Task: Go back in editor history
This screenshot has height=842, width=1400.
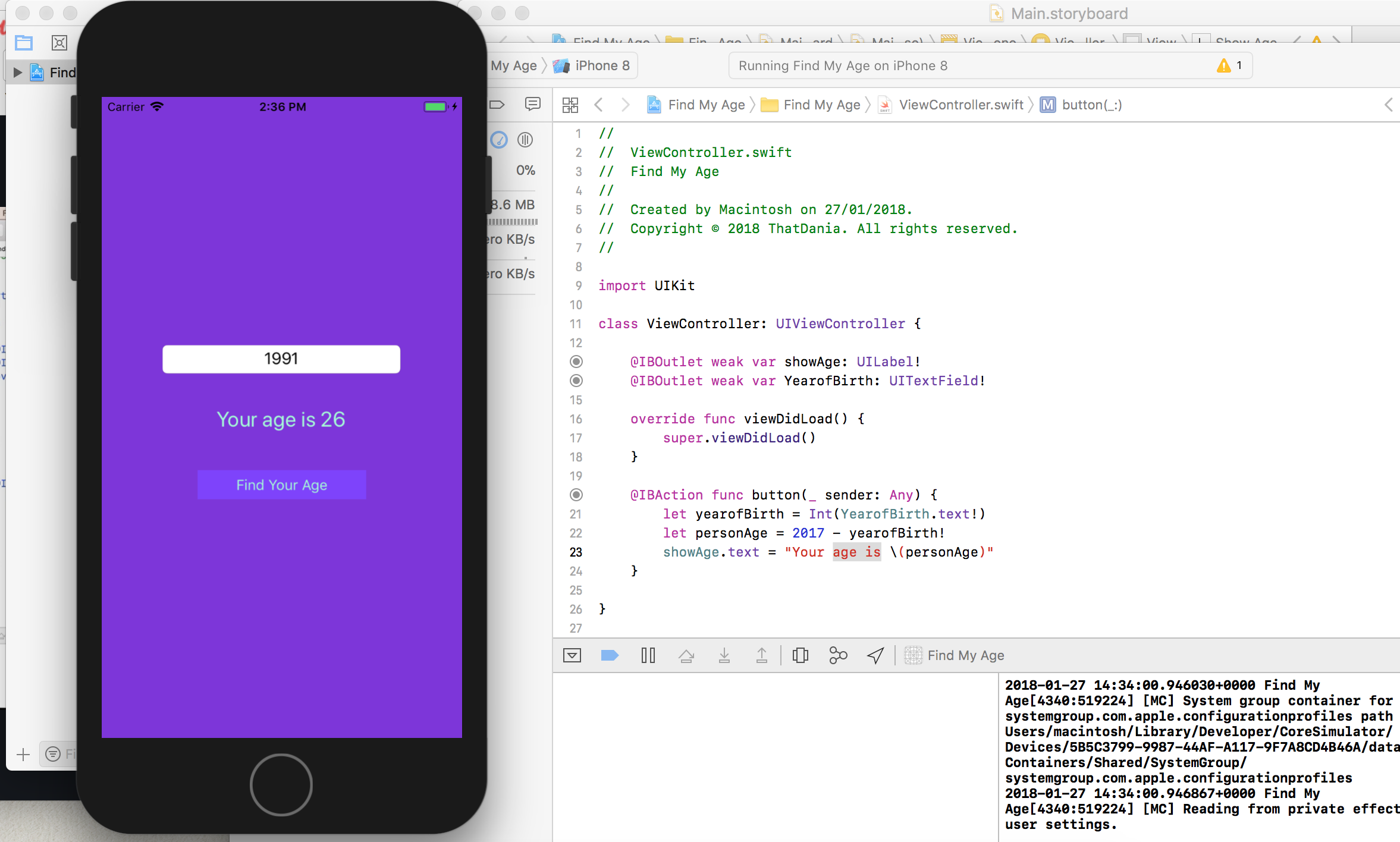Action: point(599,105)
